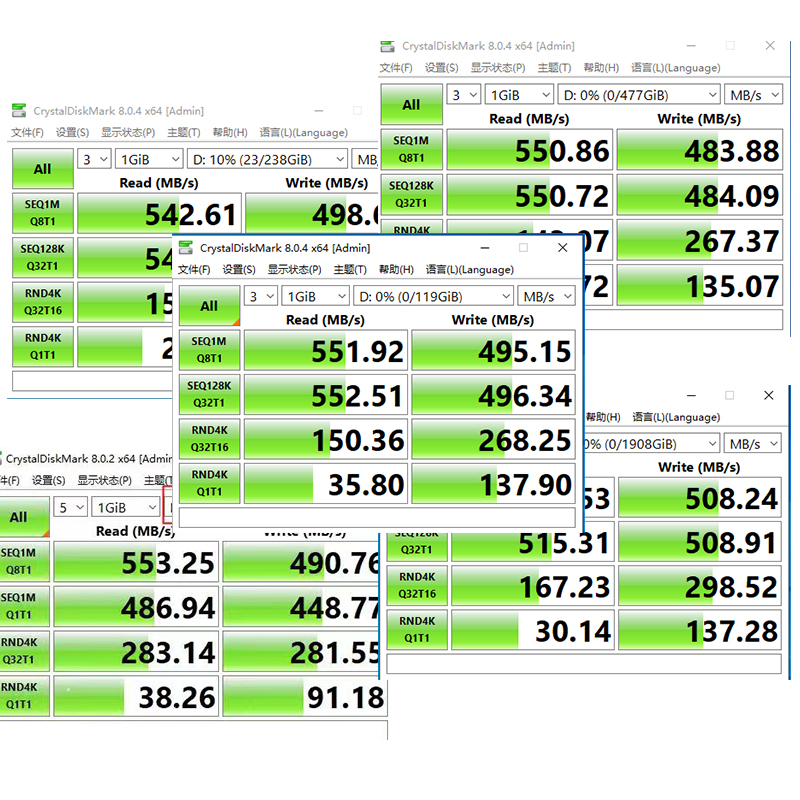Open 主题(T) menu in 477GiB window
The image size is (800, 800).
554,68
